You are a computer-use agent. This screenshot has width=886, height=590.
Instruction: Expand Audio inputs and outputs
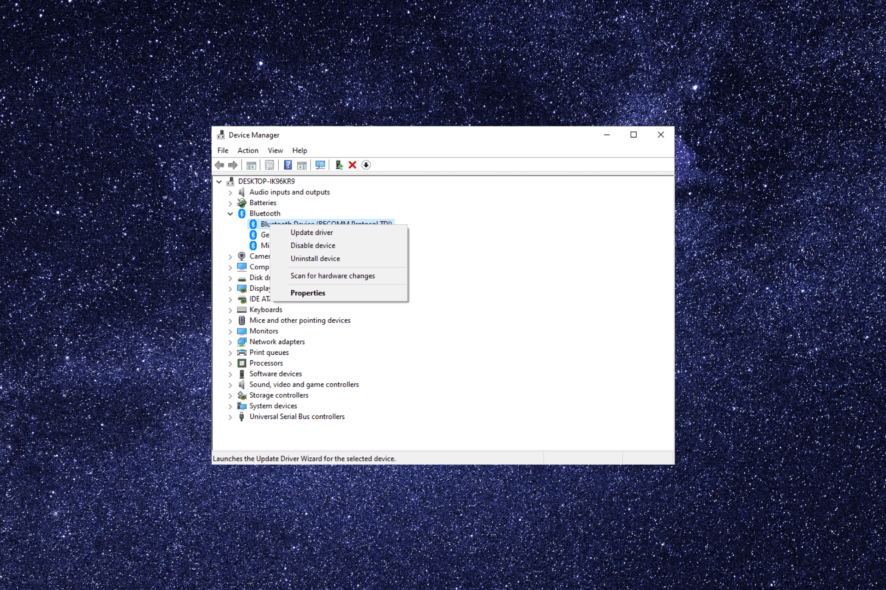click(x=230, y=193)
